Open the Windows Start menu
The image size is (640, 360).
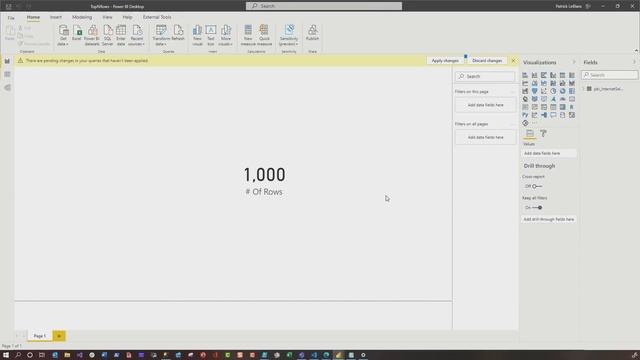[6, 355]
